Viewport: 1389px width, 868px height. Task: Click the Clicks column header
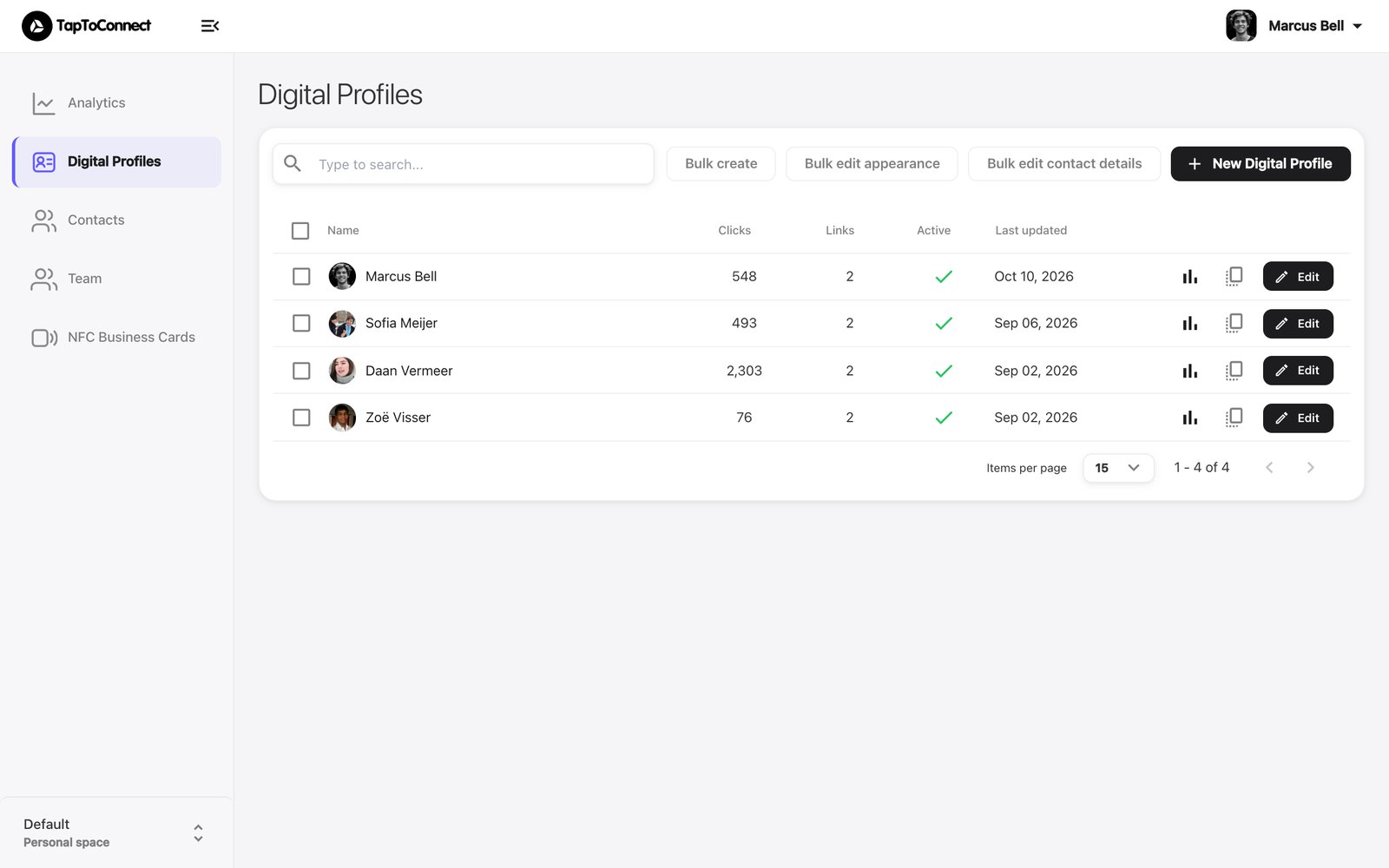click(734, 230)
